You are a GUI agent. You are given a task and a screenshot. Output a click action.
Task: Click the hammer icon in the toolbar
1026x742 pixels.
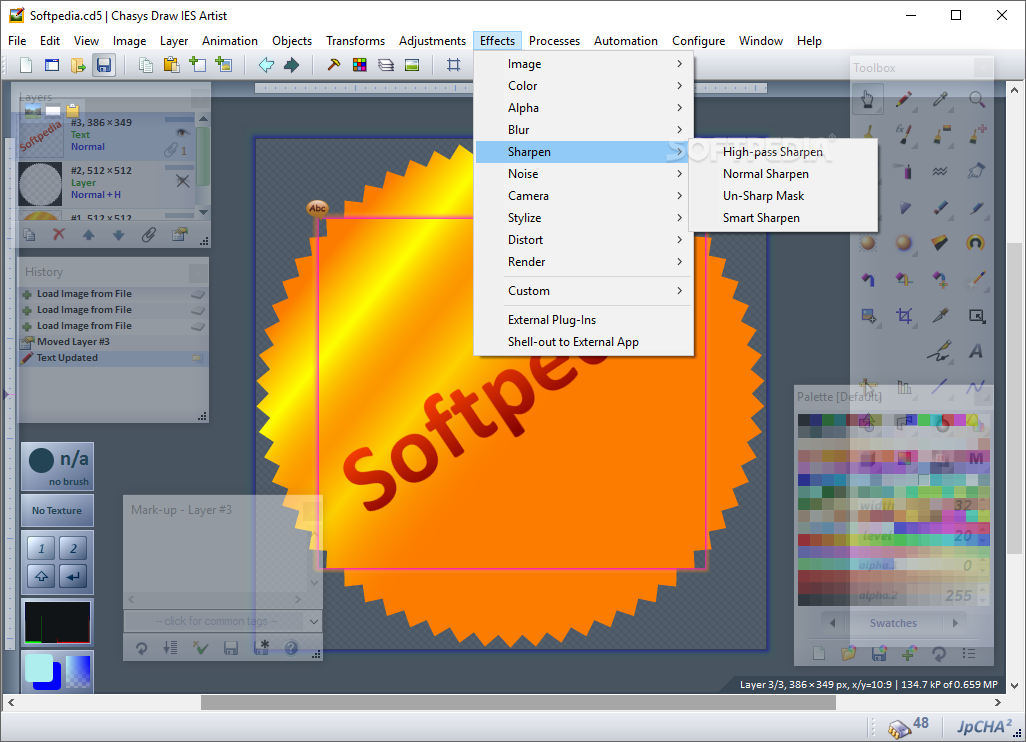[x=334, y=65]
